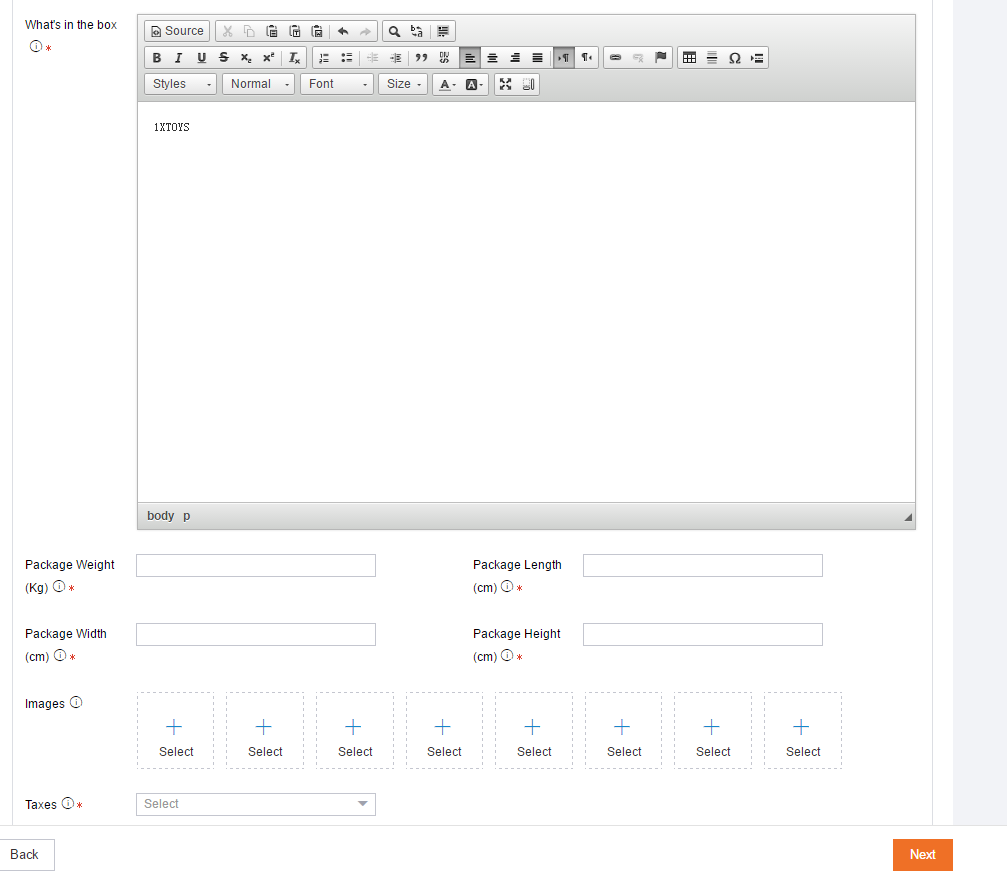The width and height of the screenshot is (1007, 877).
Task: Toggle superscript formatting
Action: coord(268,58)
